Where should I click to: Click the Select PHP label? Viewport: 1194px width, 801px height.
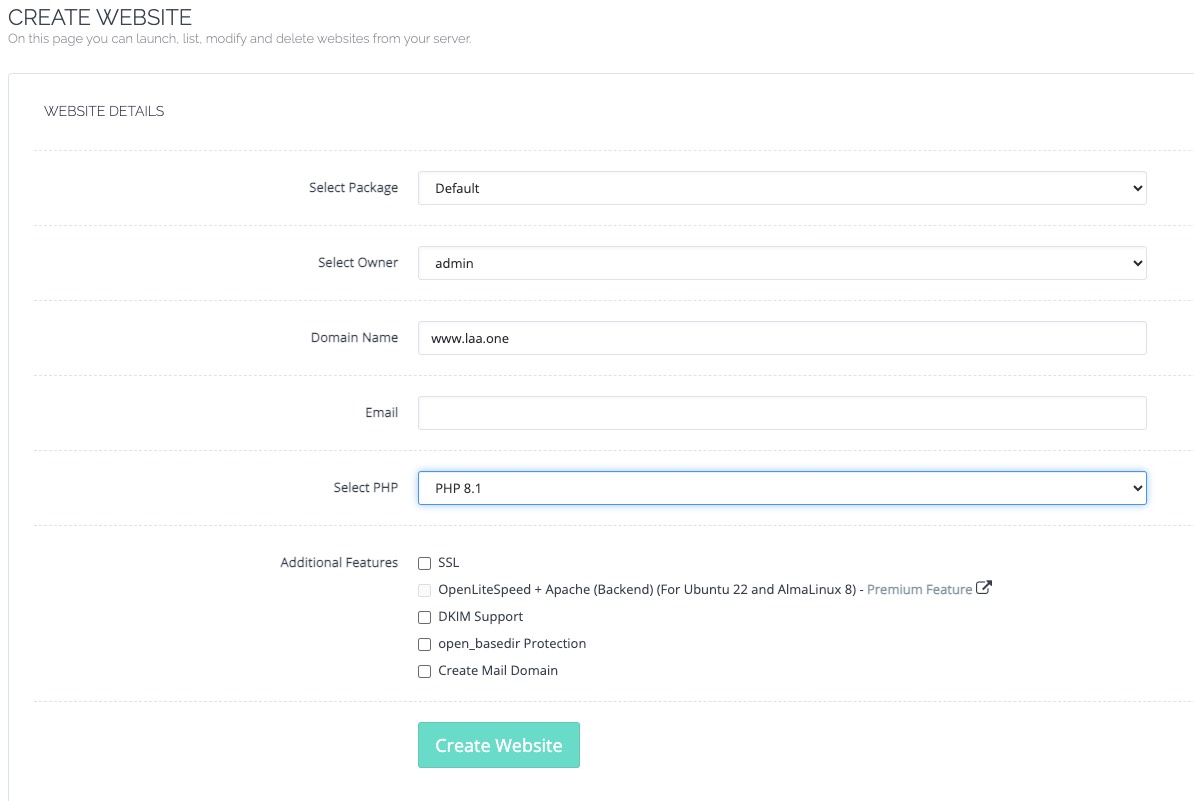[366, 487]
